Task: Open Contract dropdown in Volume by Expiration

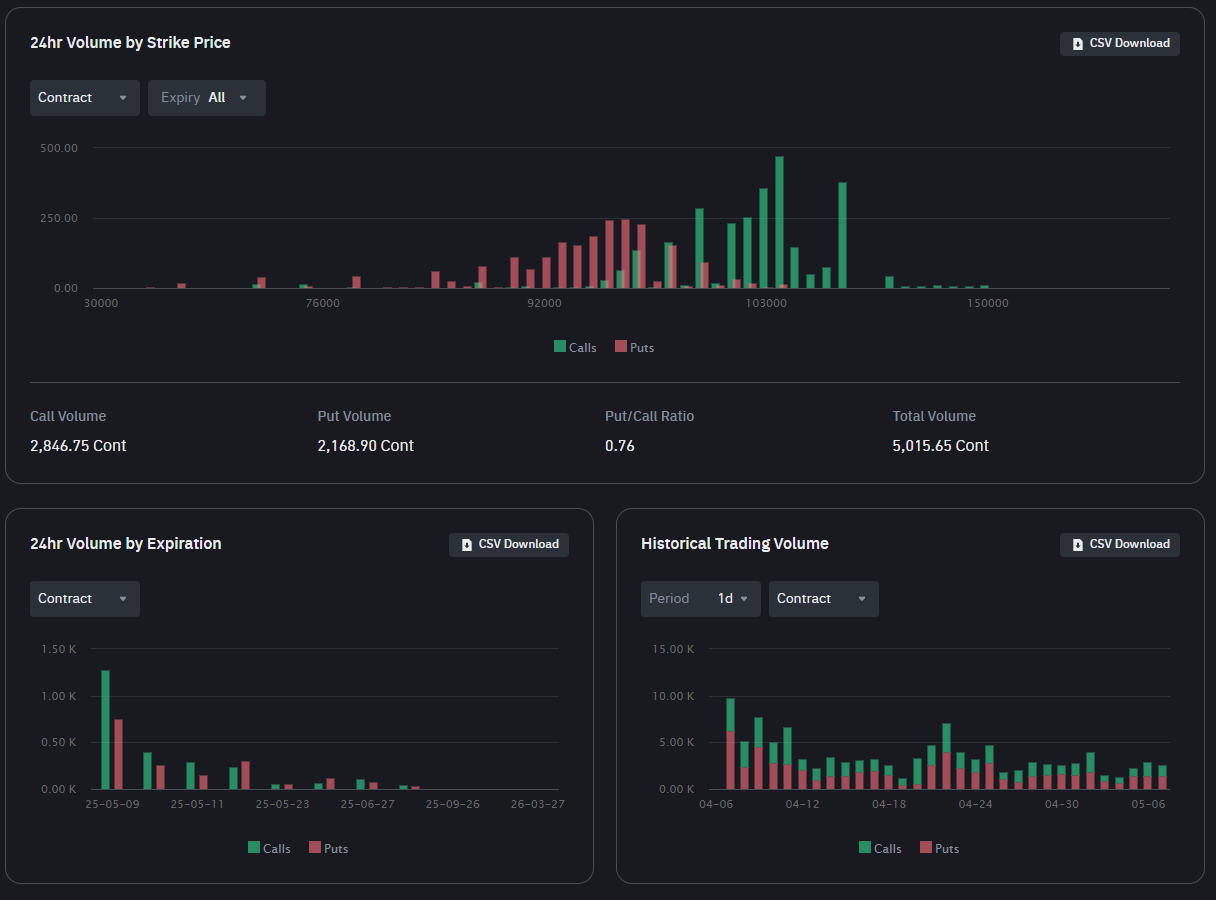Action: (x=84, y=599)
